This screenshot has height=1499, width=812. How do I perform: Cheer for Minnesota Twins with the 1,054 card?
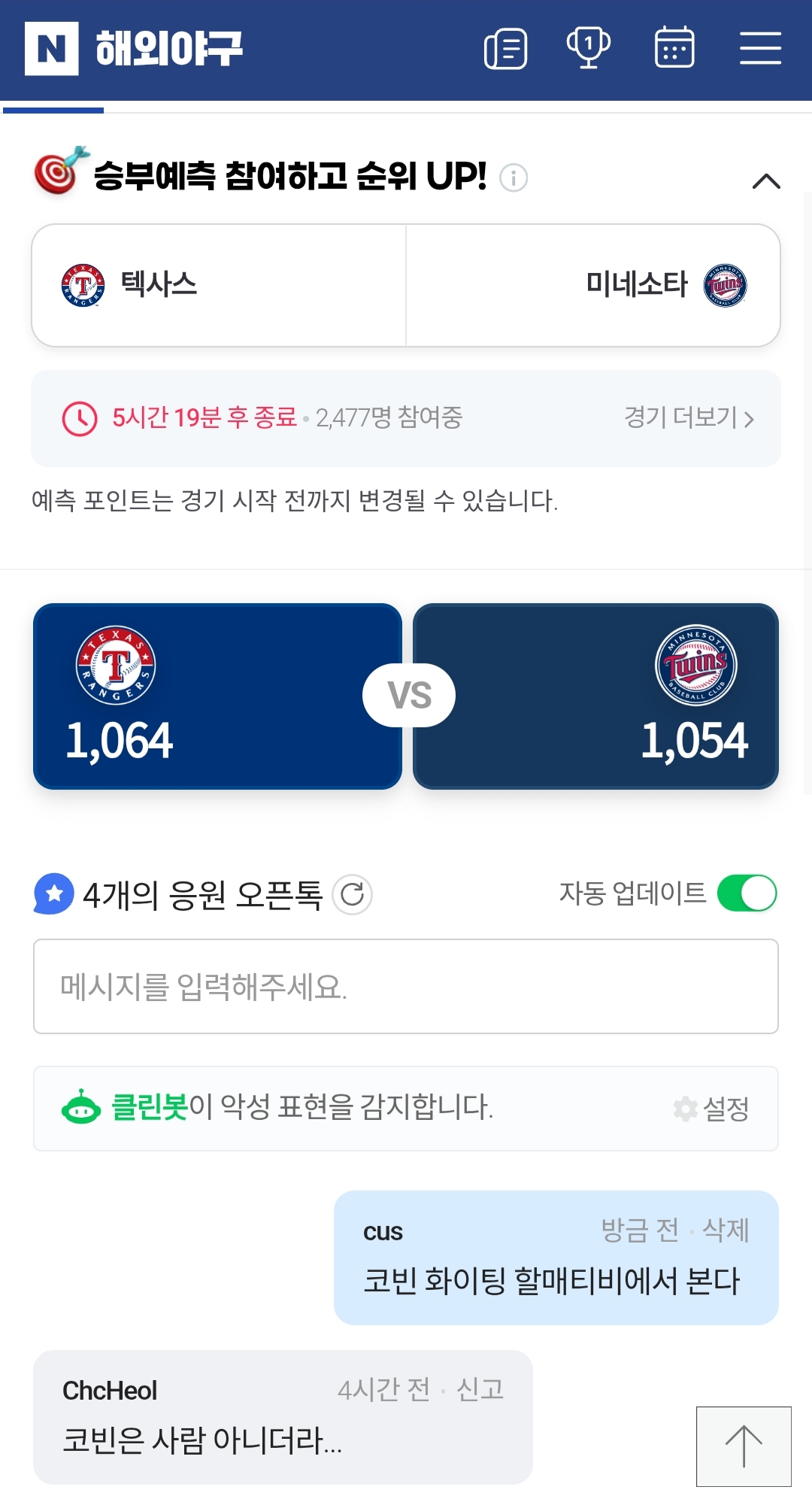click(595, 696)
